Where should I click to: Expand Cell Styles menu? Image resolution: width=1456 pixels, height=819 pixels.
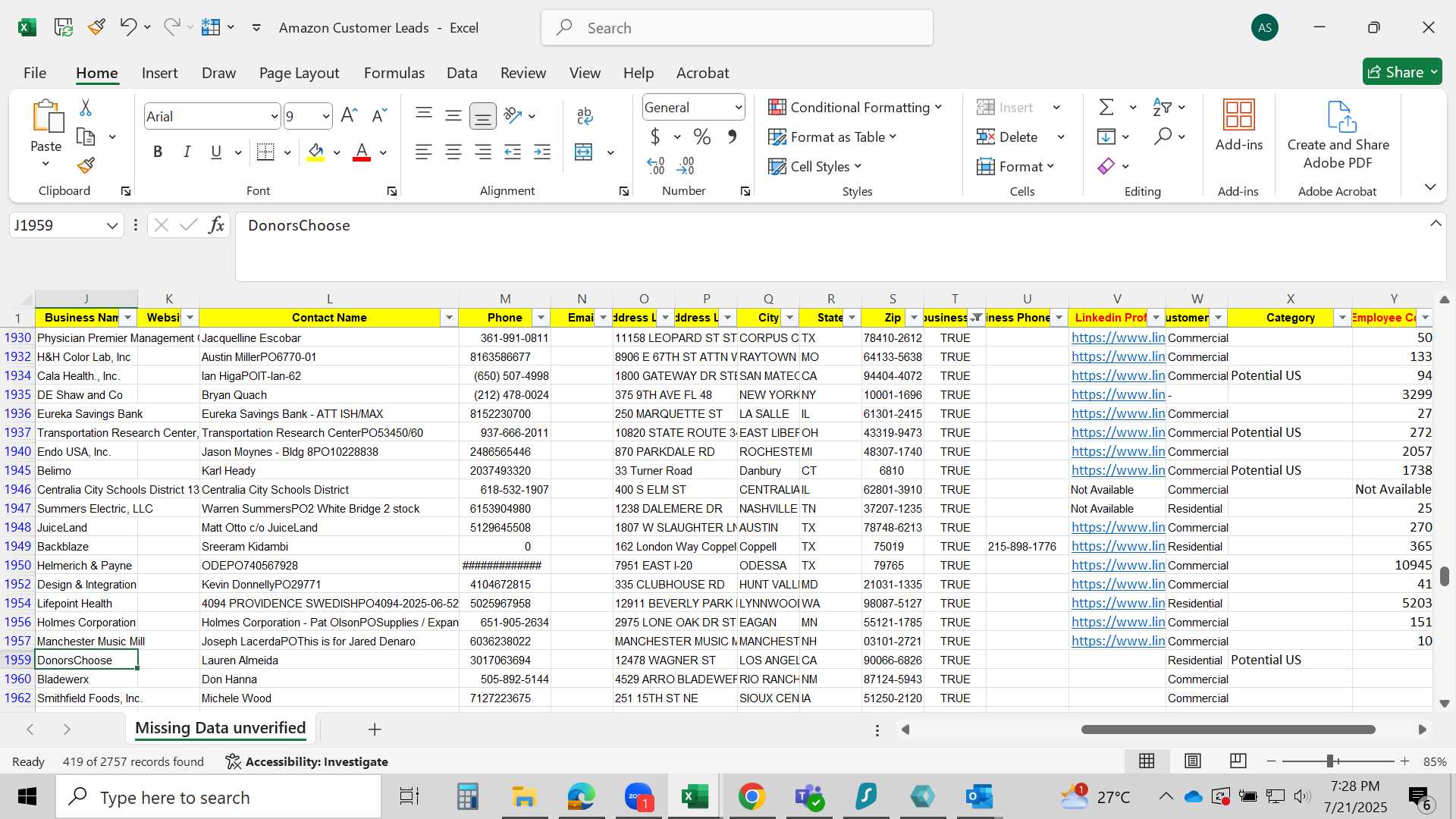(x=815, y=166)
